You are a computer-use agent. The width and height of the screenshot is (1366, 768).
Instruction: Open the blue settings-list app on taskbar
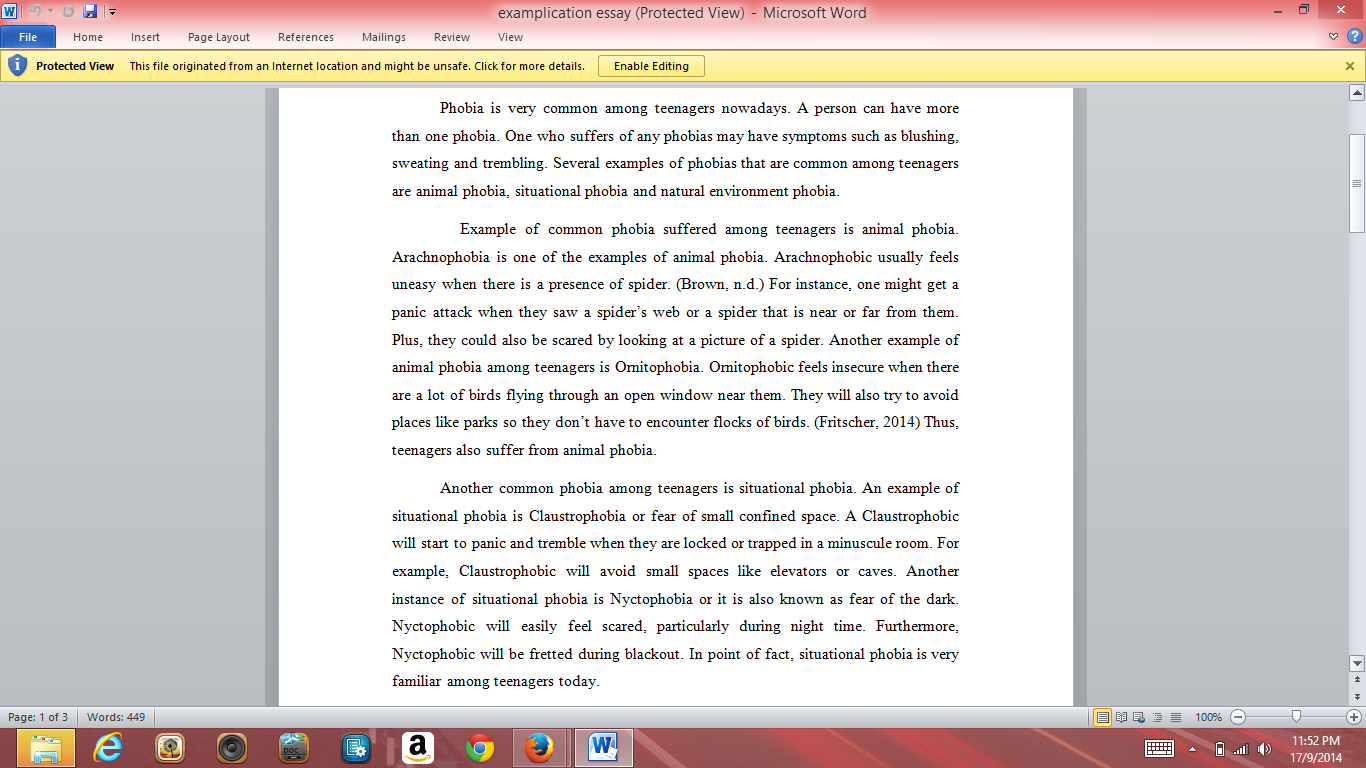pos(356,748)
